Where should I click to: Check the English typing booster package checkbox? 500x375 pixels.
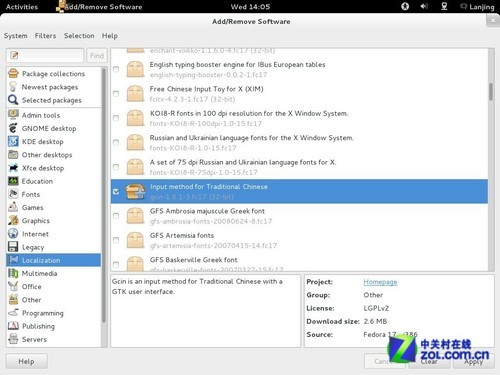click(116, 69)
